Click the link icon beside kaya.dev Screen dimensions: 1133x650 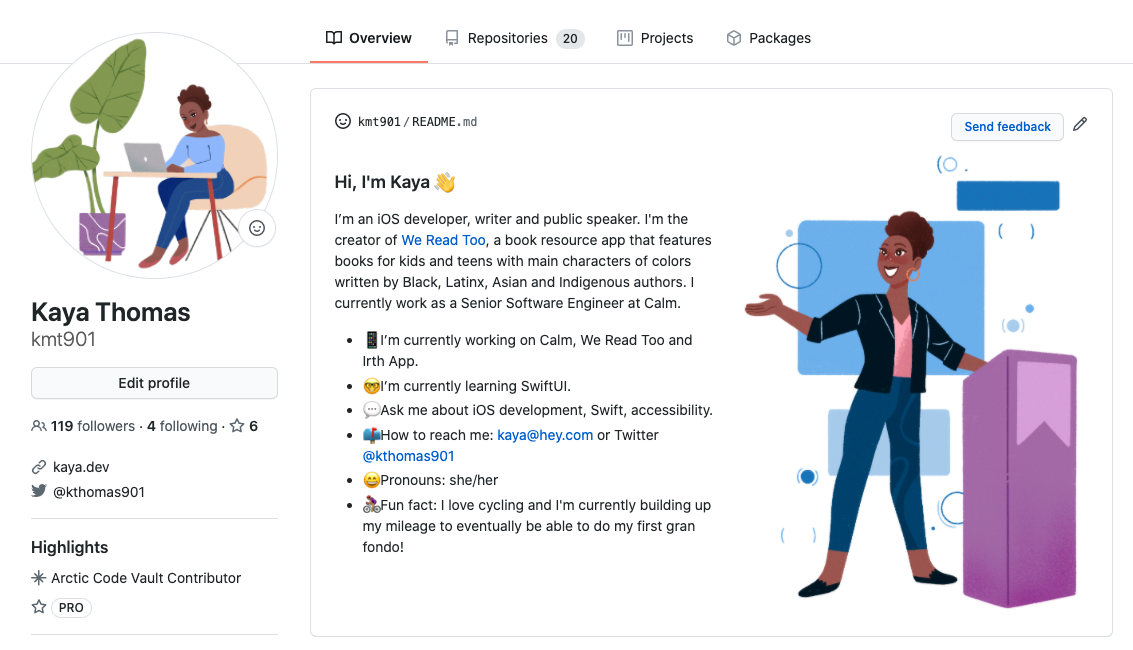tap(39, 467)
